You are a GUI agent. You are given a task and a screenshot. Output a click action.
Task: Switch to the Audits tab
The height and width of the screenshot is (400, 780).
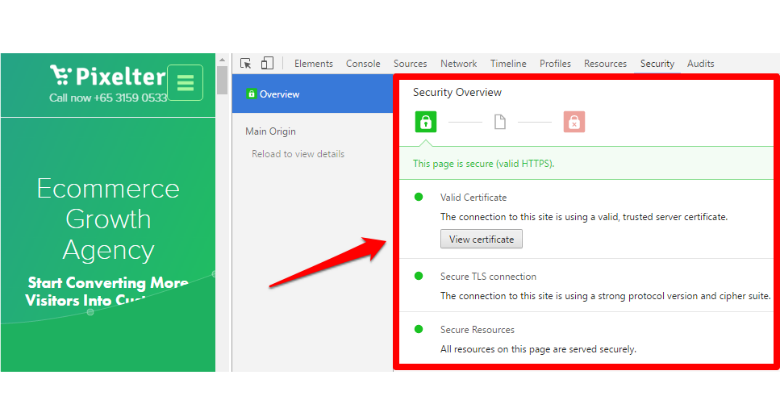click(701, 64)
